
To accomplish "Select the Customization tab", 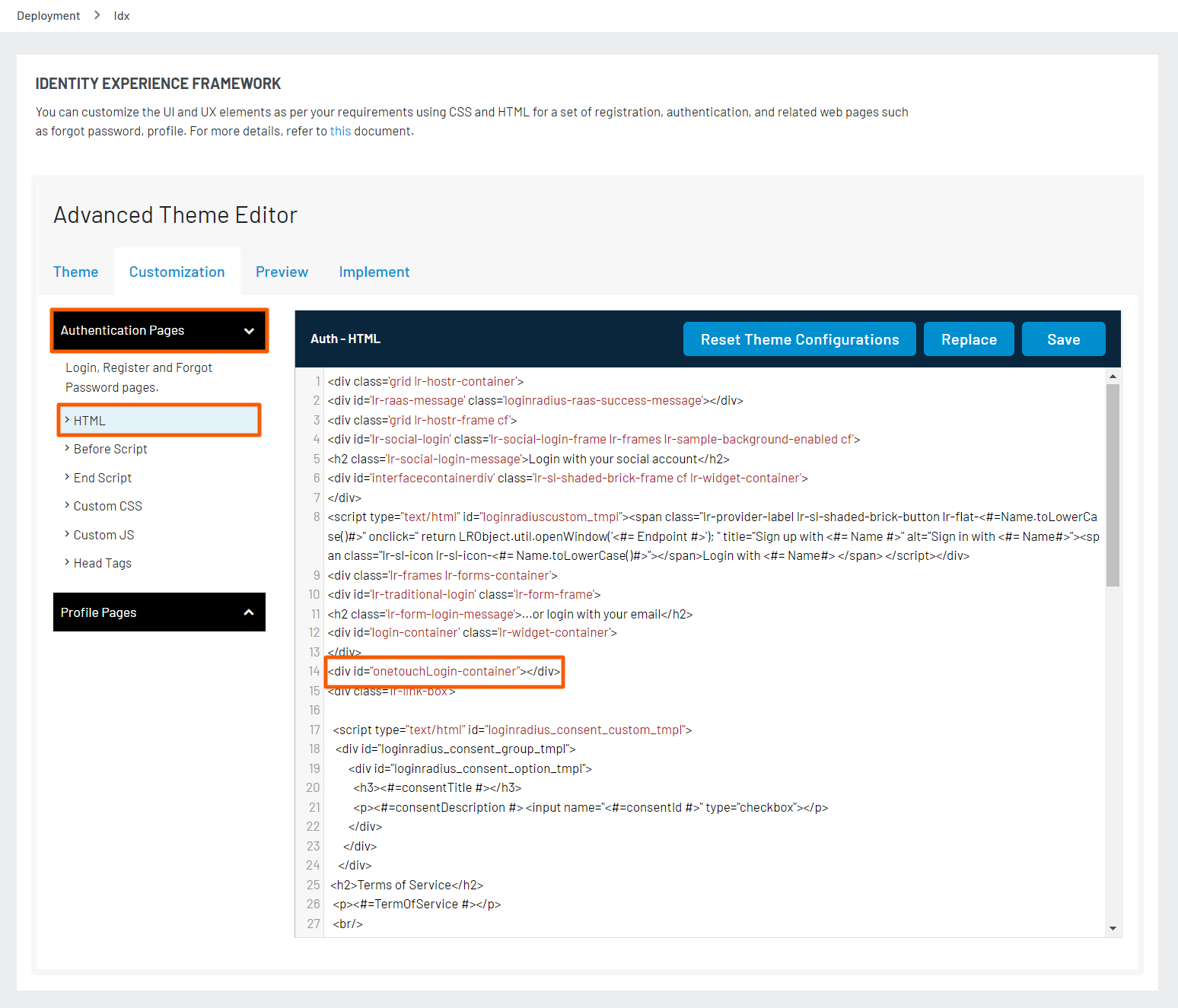I will coord(177,271).
